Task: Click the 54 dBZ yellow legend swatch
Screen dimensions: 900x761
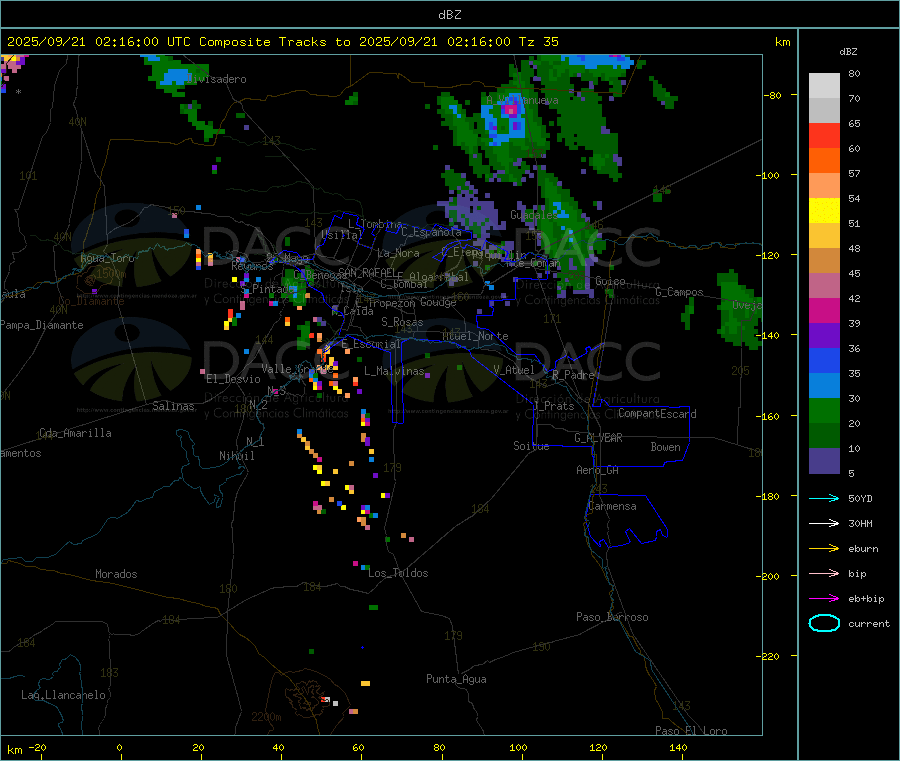Action: [824, 211]
